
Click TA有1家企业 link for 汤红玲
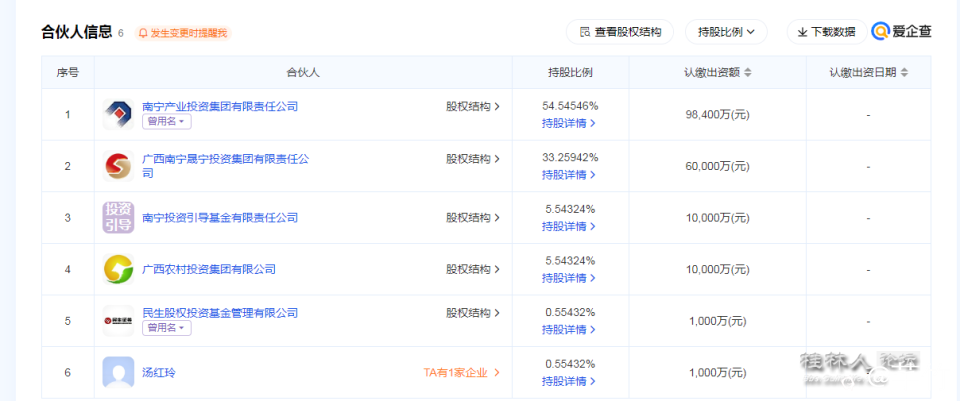click(x=461, y=373)
